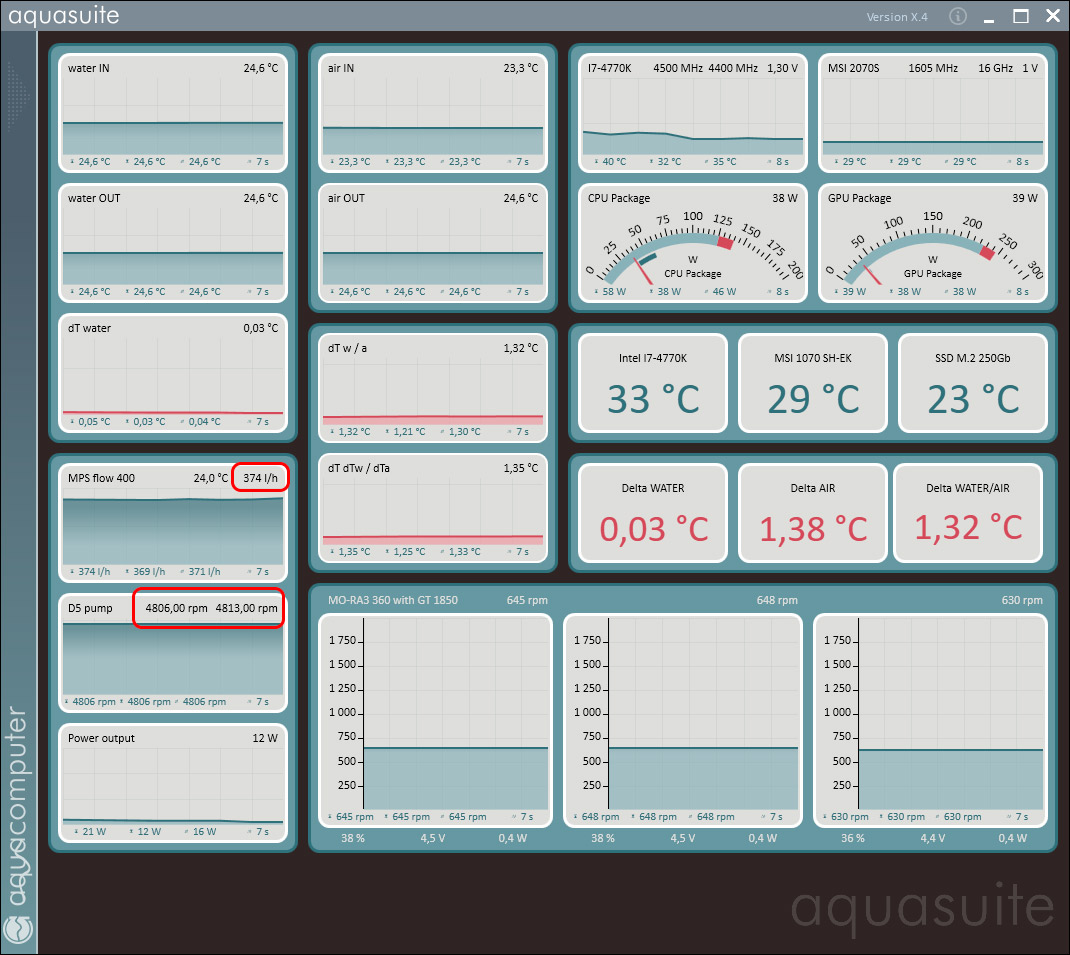Click the D5 pump rpm chart
Viewport: 1070px width, 955px height.
click(x=173, y=653)
